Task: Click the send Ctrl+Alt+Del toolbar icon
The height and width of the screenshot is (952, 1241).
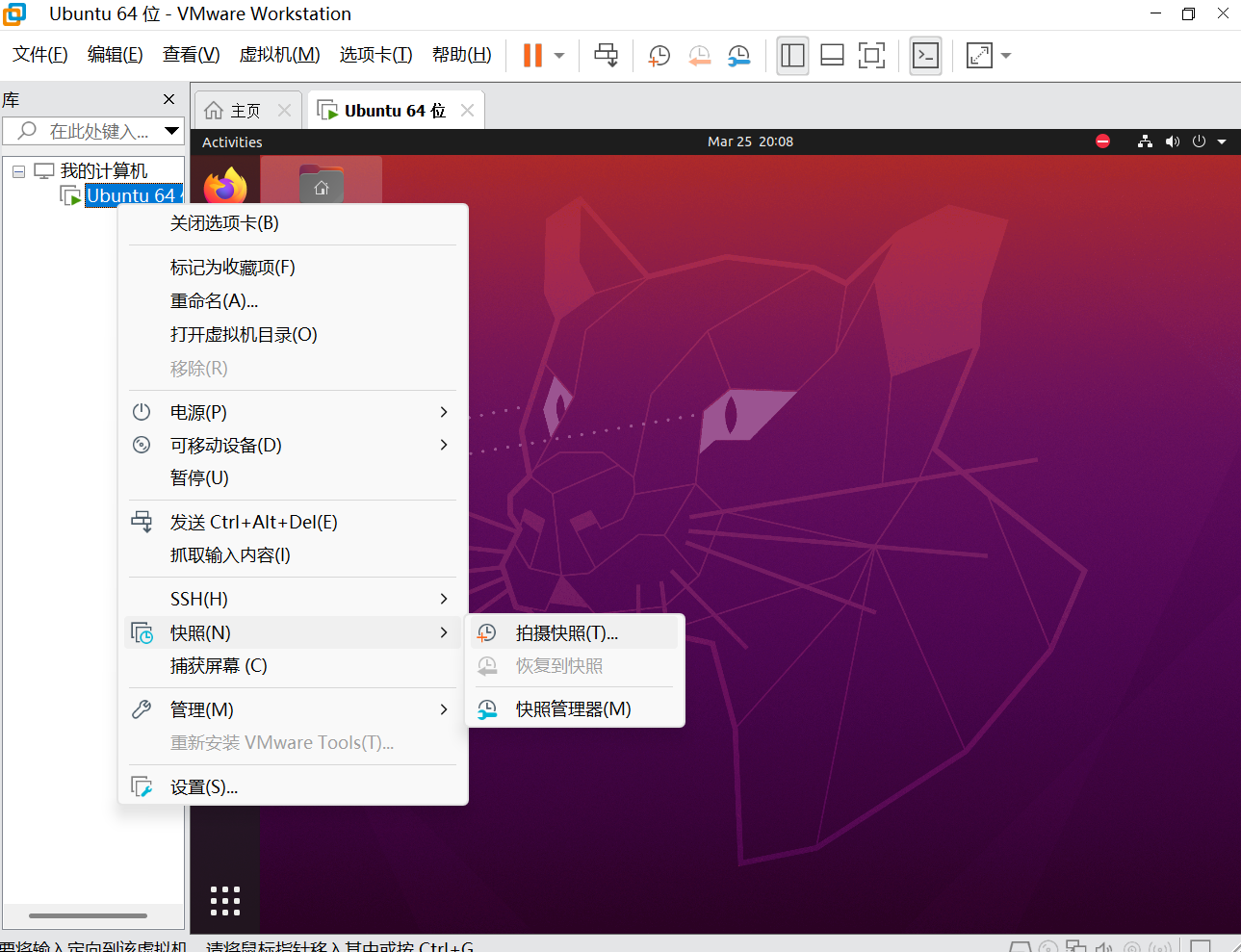Action: pyautogui.click(x=607, y=55)
